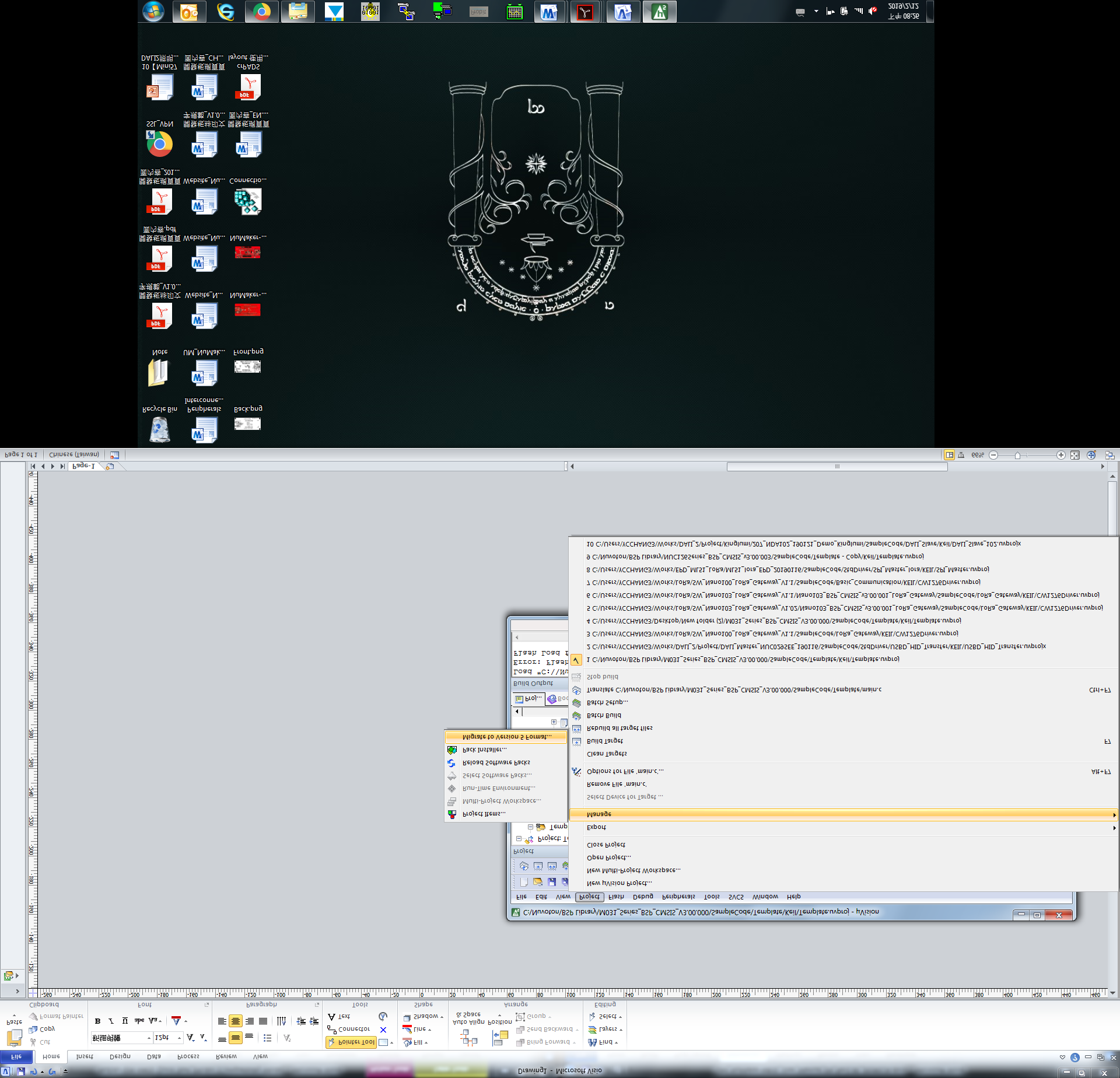This screenshot has width=1120, height=1078.
Task: Click the Reload Software Packs icon
Action: pos(452,763)
